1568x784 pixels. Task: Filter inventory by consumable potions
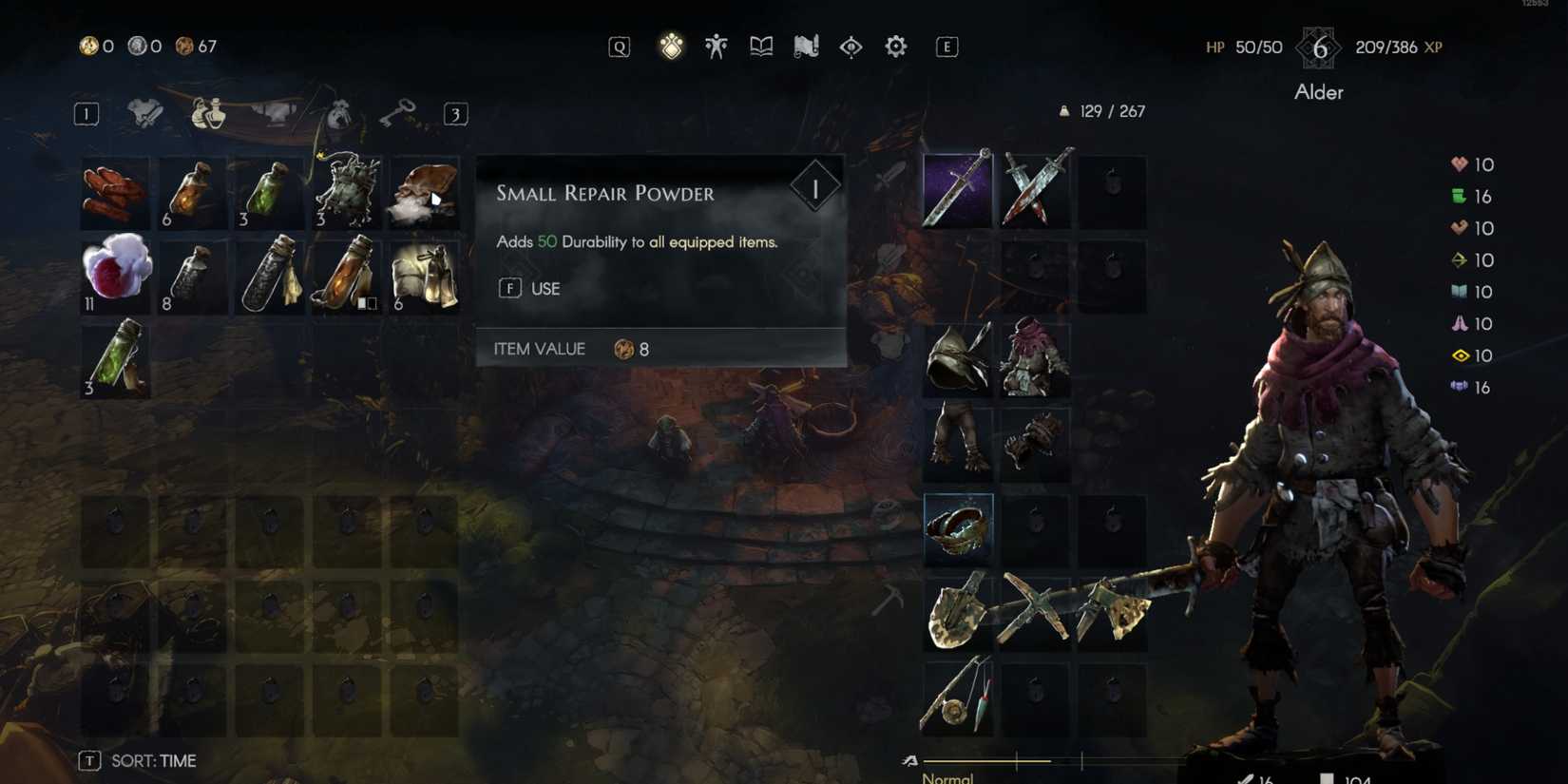point(208,114)
